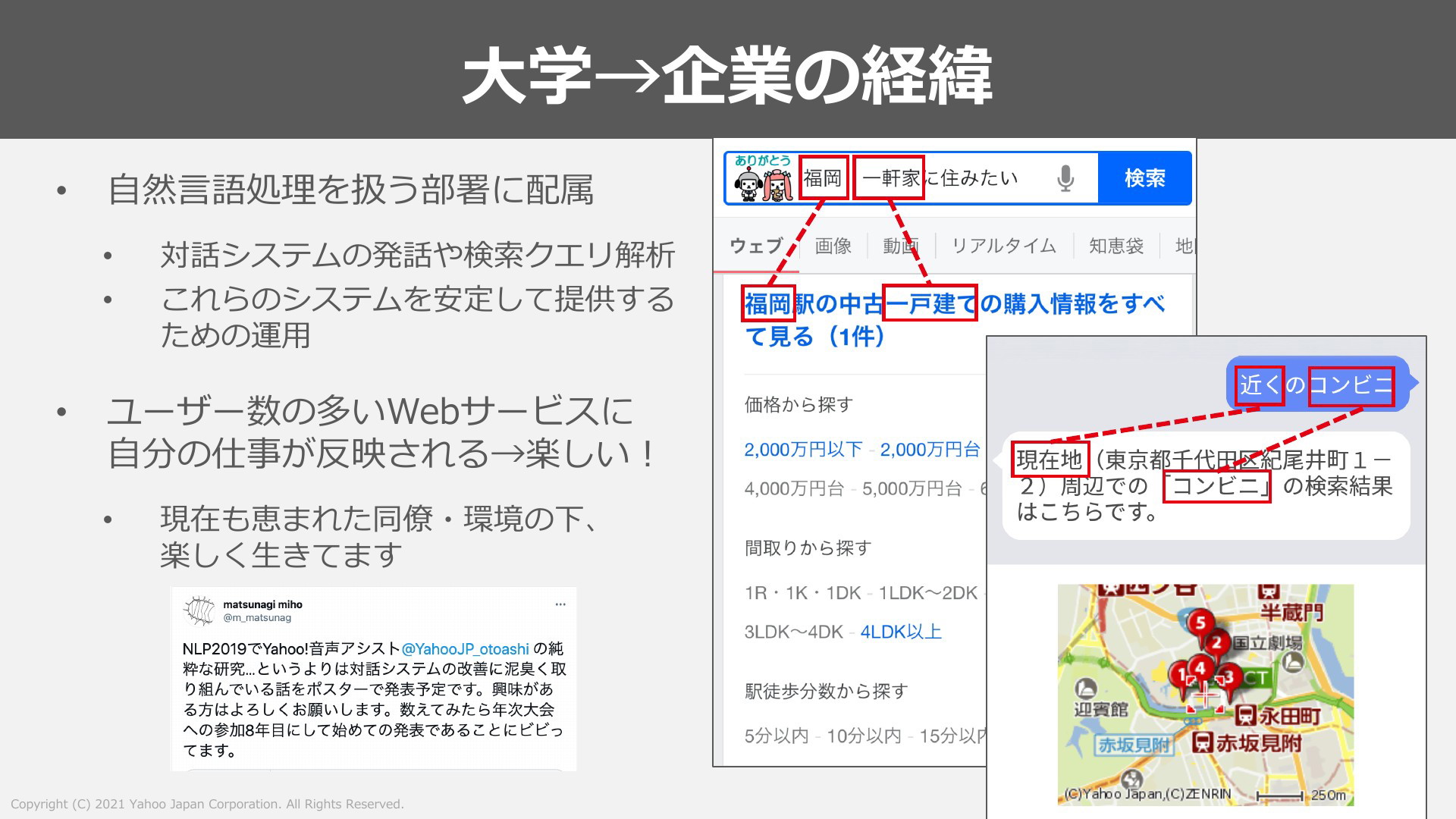The height and width of the screenshot is (819, 1456).
Task: Click the microphone voice search icon
Action: pos(1065,178)
